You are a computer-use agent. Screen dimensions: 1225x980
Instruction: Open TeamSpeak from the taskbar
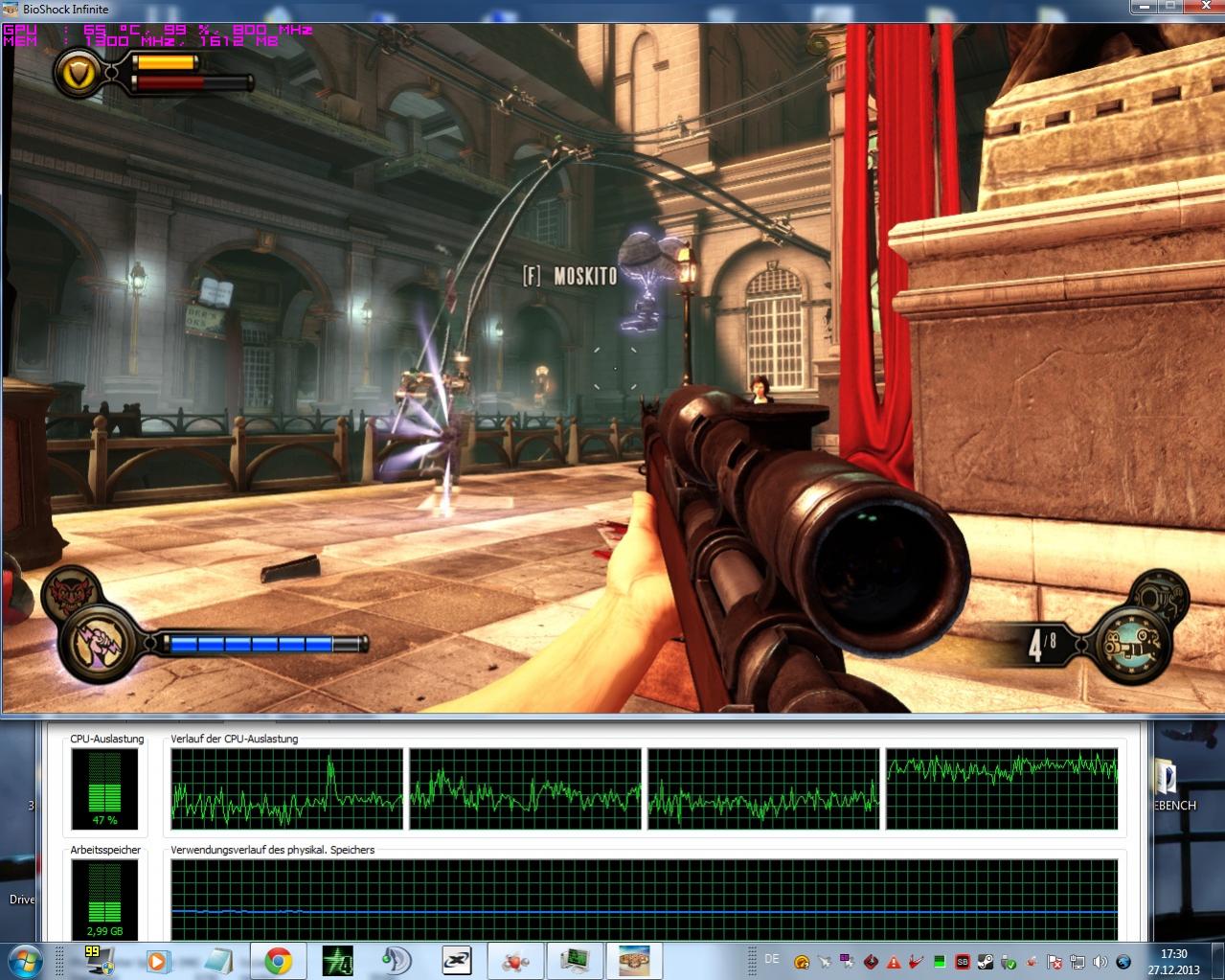[397, 960]
